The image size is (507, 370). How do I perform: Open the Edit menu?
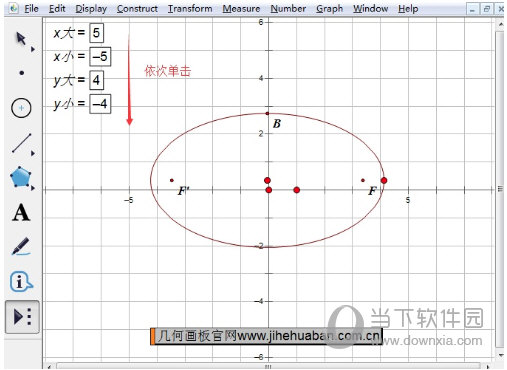click(57, 8)
